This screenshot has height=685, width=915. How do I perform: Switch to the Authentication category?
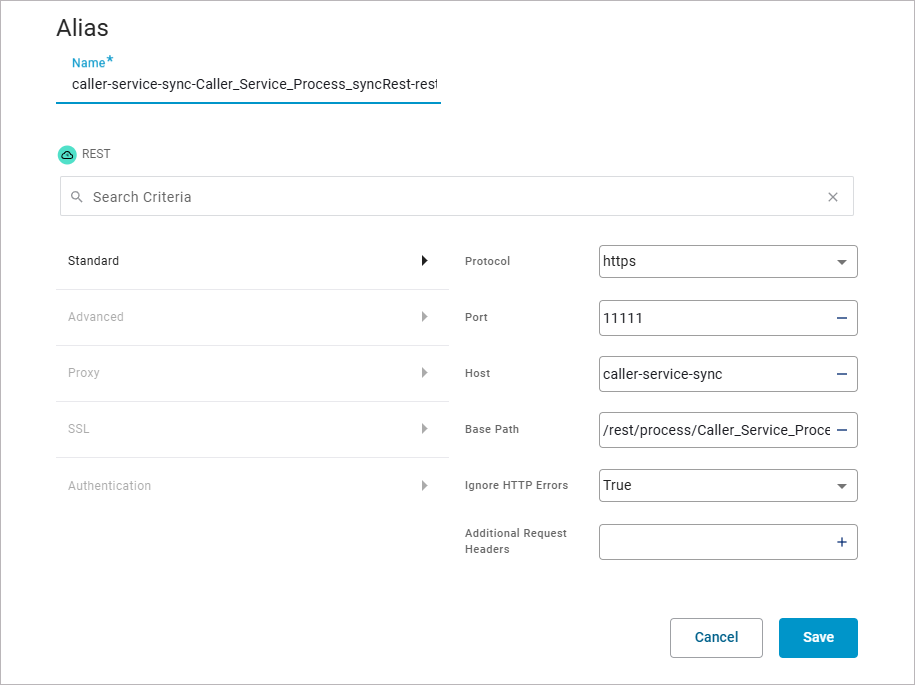(x=110, y=486)
